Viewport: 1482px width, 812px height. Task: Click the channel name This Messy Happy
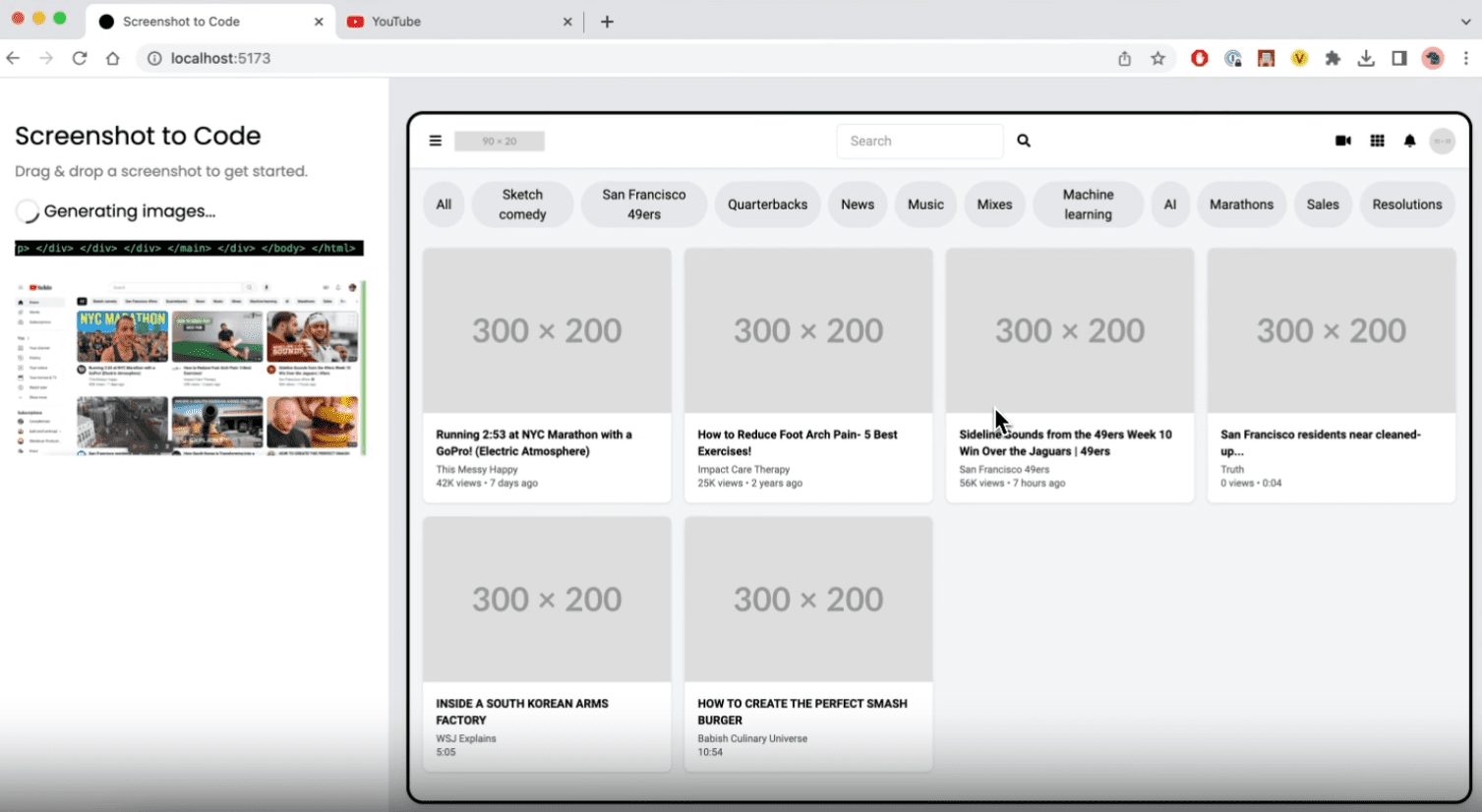pos(477,470)
